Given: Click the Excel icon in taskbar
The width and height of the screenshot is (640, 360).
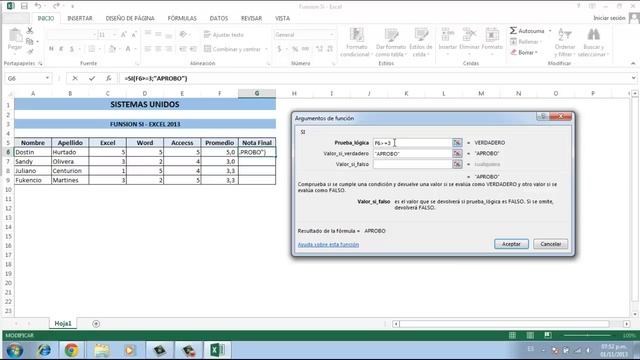Looking at the screenshot, I should pyautogui.click(x=217, y=350).
